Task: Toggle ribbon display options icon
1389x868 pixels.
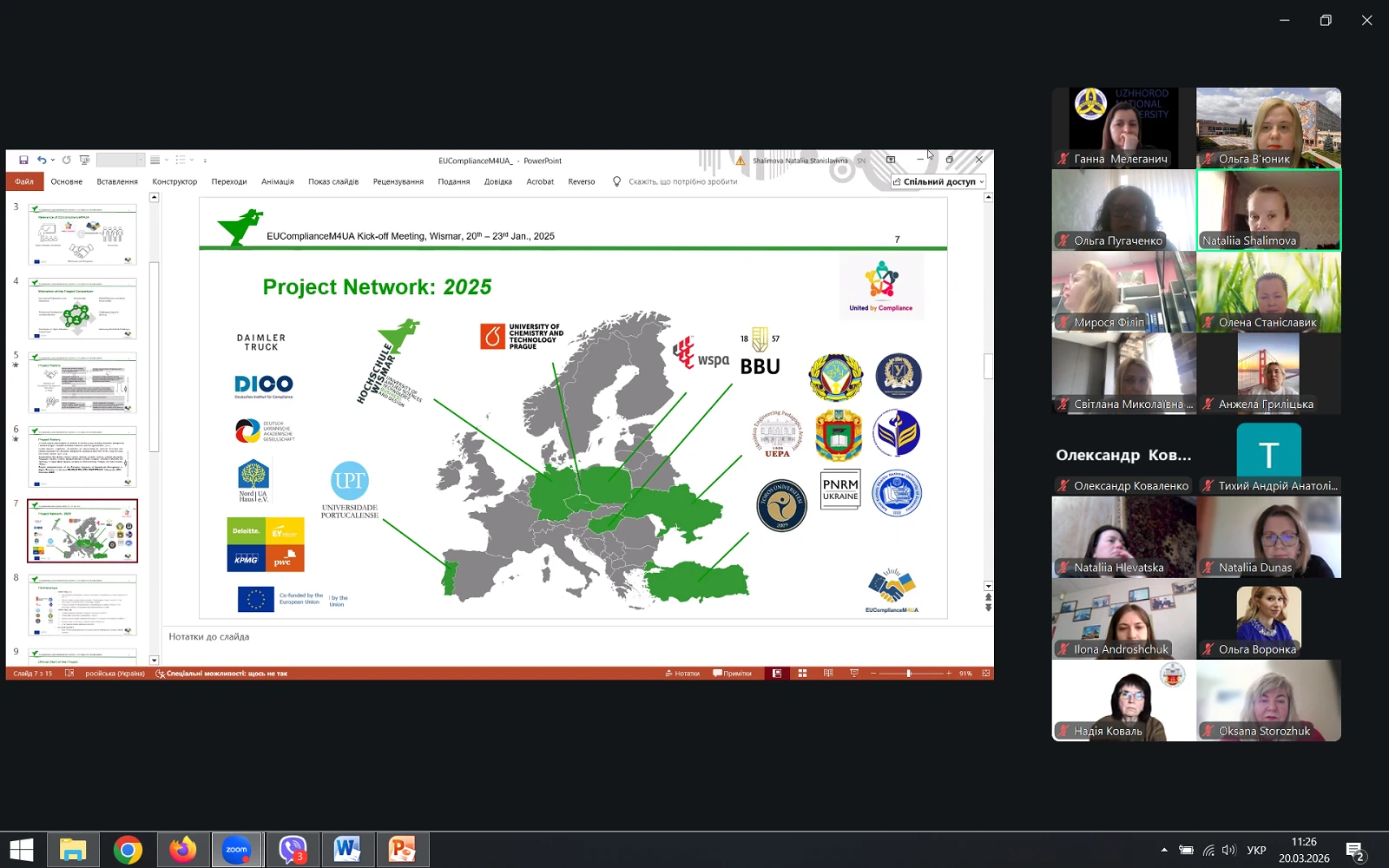Action: tap(891, 161)
